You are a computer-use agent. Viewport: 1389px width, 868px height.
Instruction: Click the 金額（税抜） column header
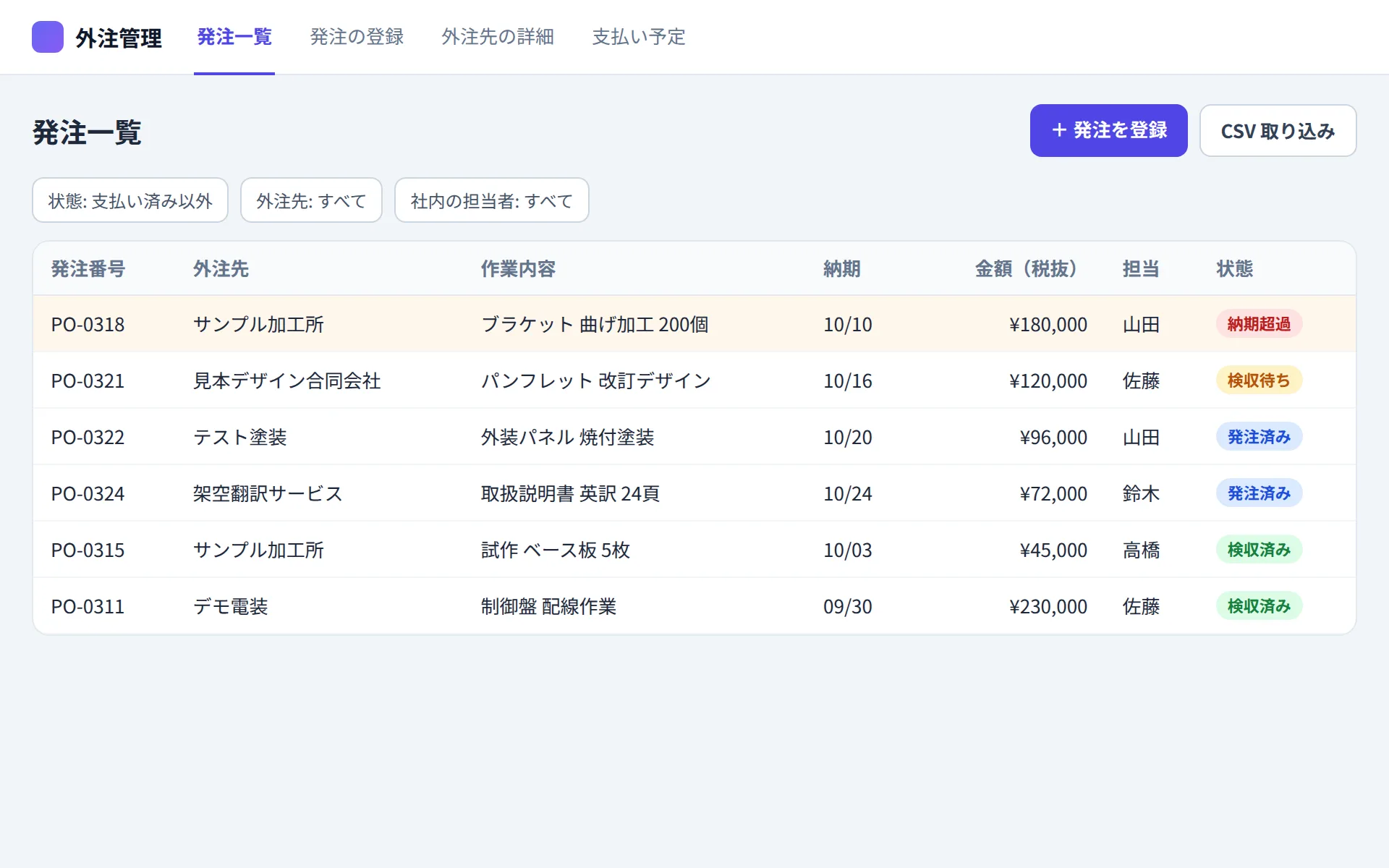tap(1031, 269)
